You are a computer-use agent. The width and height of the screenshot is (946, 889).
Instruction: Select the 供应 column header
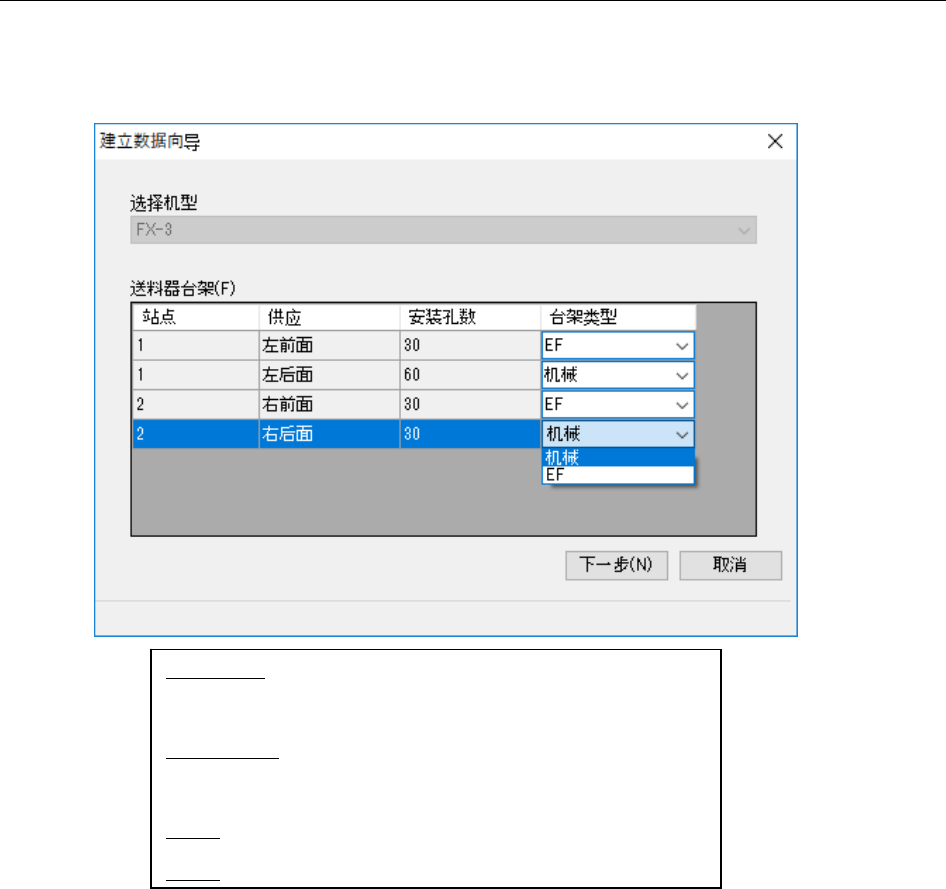click(329, 317)
